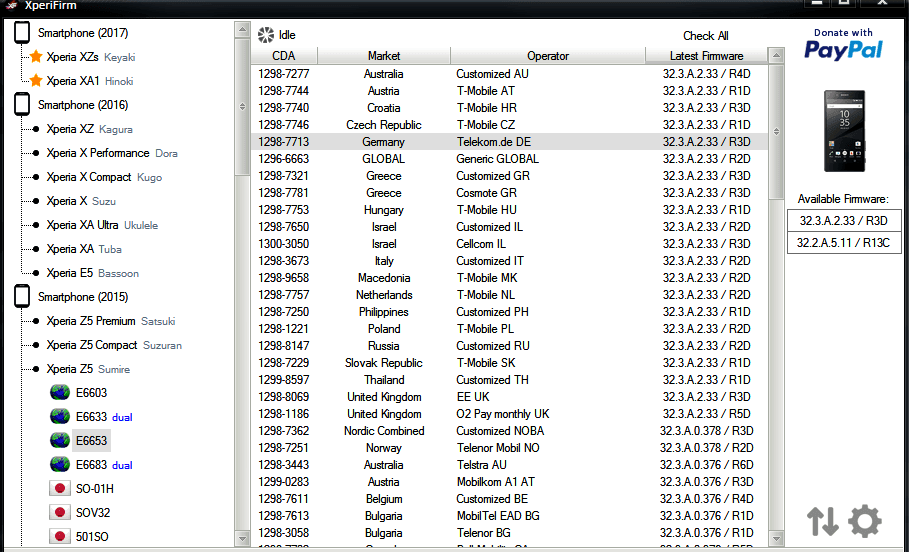Select the Telenor Mobil NO row
This screenshot has width=909, height=552.
510,448
